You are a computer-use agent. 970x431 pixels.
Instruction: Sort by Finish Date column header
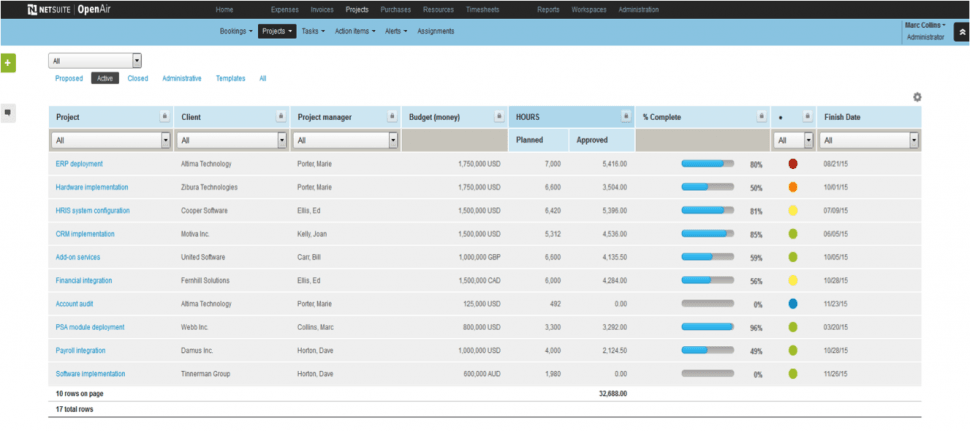tap(842, 117)
